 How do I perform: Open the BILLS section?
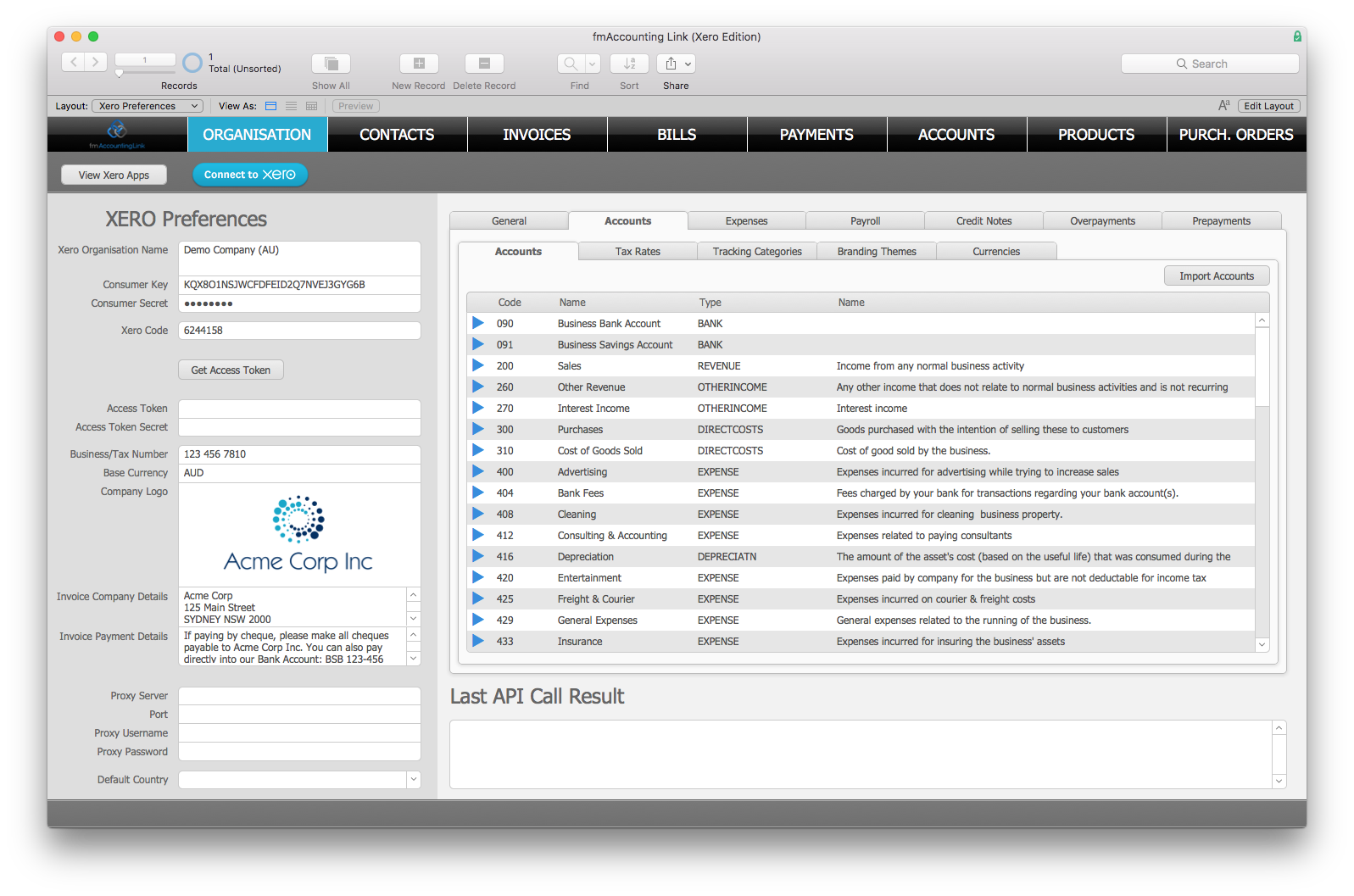tap(677, 135)
